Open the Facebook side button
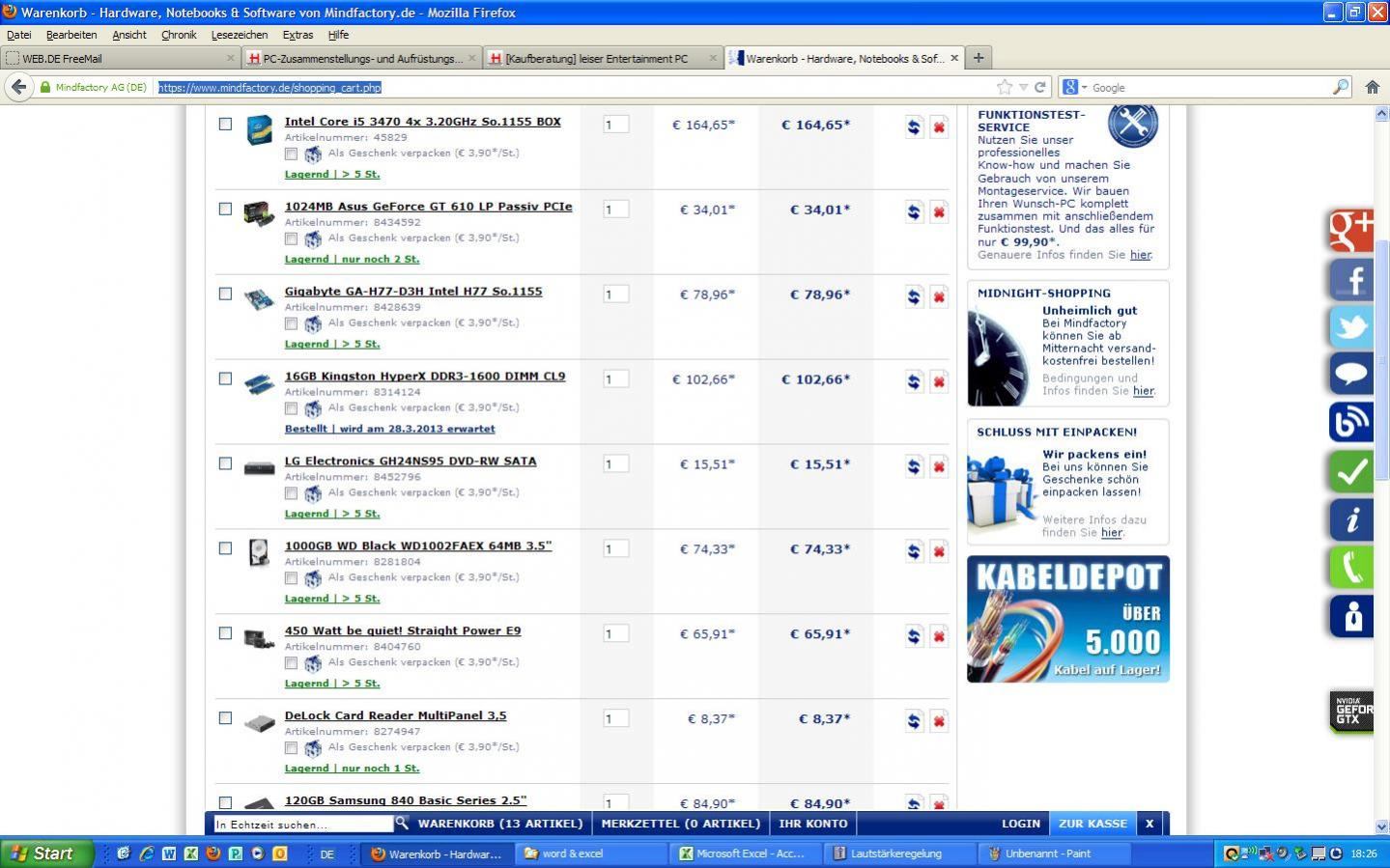 click(x=1351, y=279)
